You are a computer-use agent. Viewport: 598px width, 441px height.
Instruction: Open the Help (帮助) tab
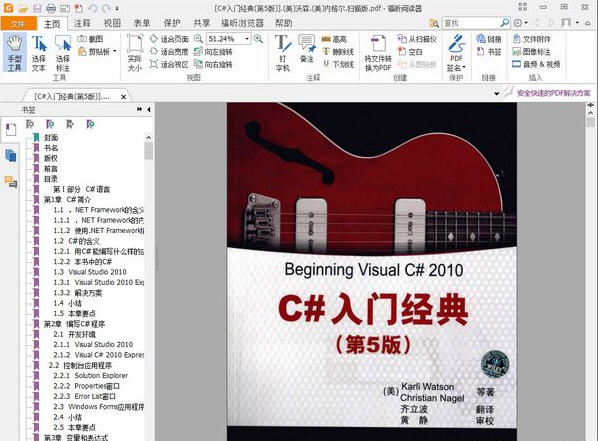(x=284, y=23)
